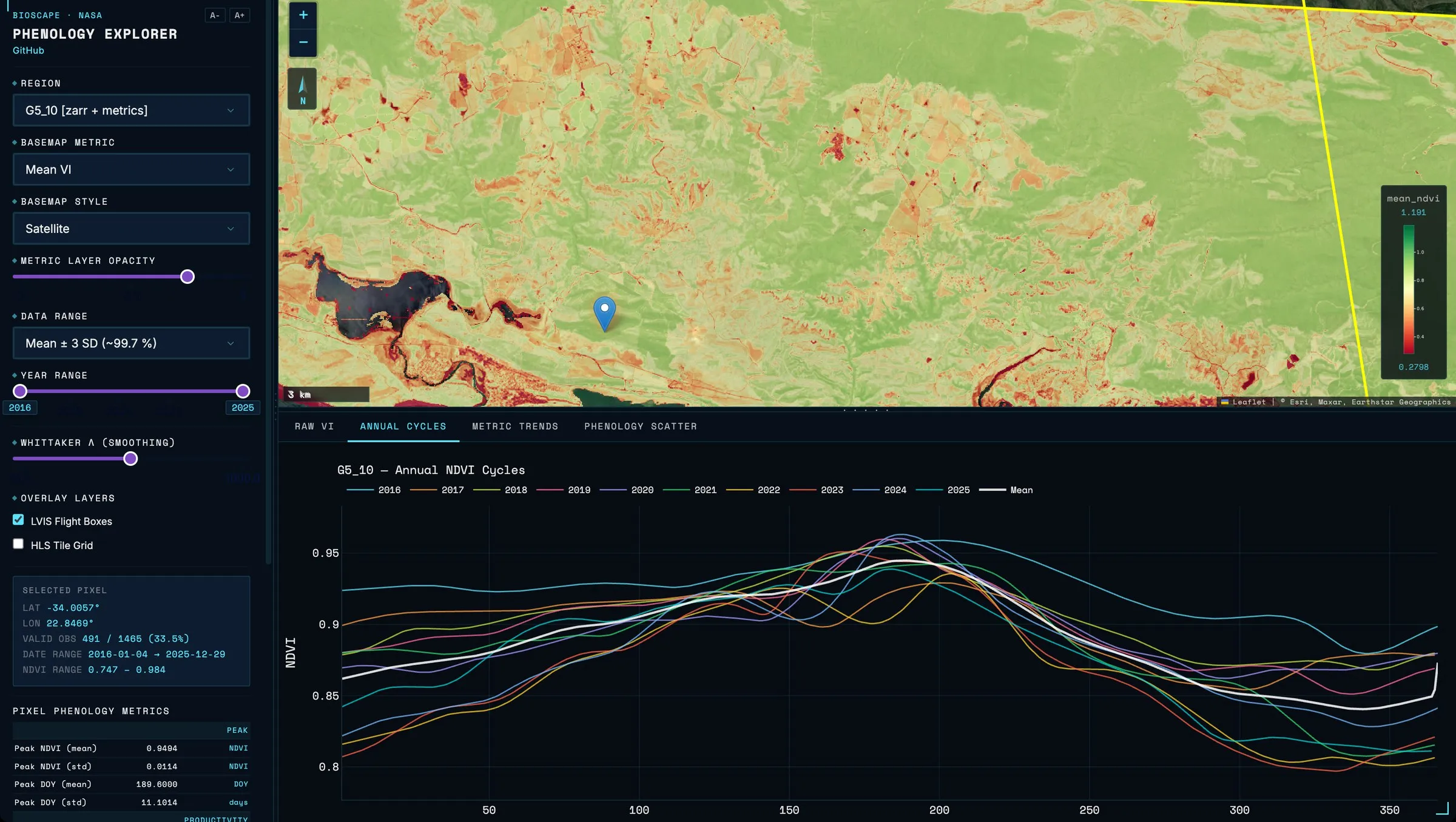The width and height of the screenshot is (1456, 822).
Task: Click the Phenology Explorer title
Action: coord(95,34)
